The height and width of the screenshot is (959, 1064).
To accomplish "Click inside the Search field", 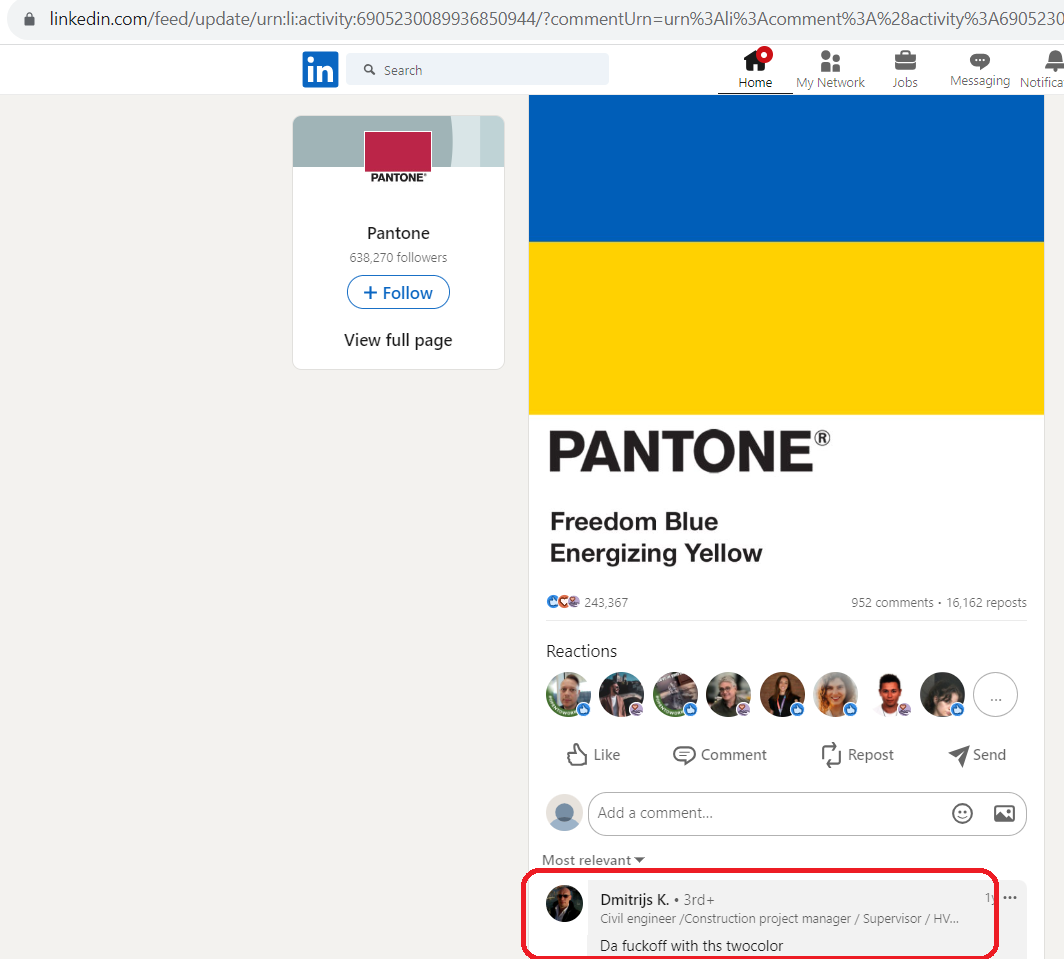I will click(x=477, y=69).
